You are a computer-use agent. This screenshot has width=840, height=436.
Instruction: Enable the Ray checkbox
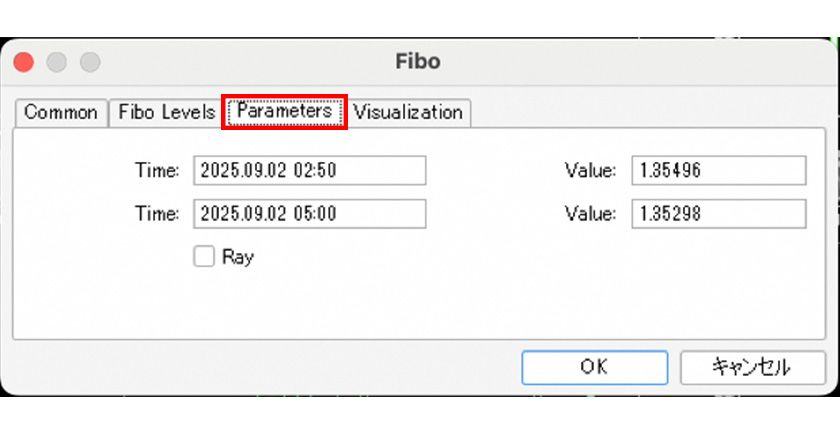(204, 257)
